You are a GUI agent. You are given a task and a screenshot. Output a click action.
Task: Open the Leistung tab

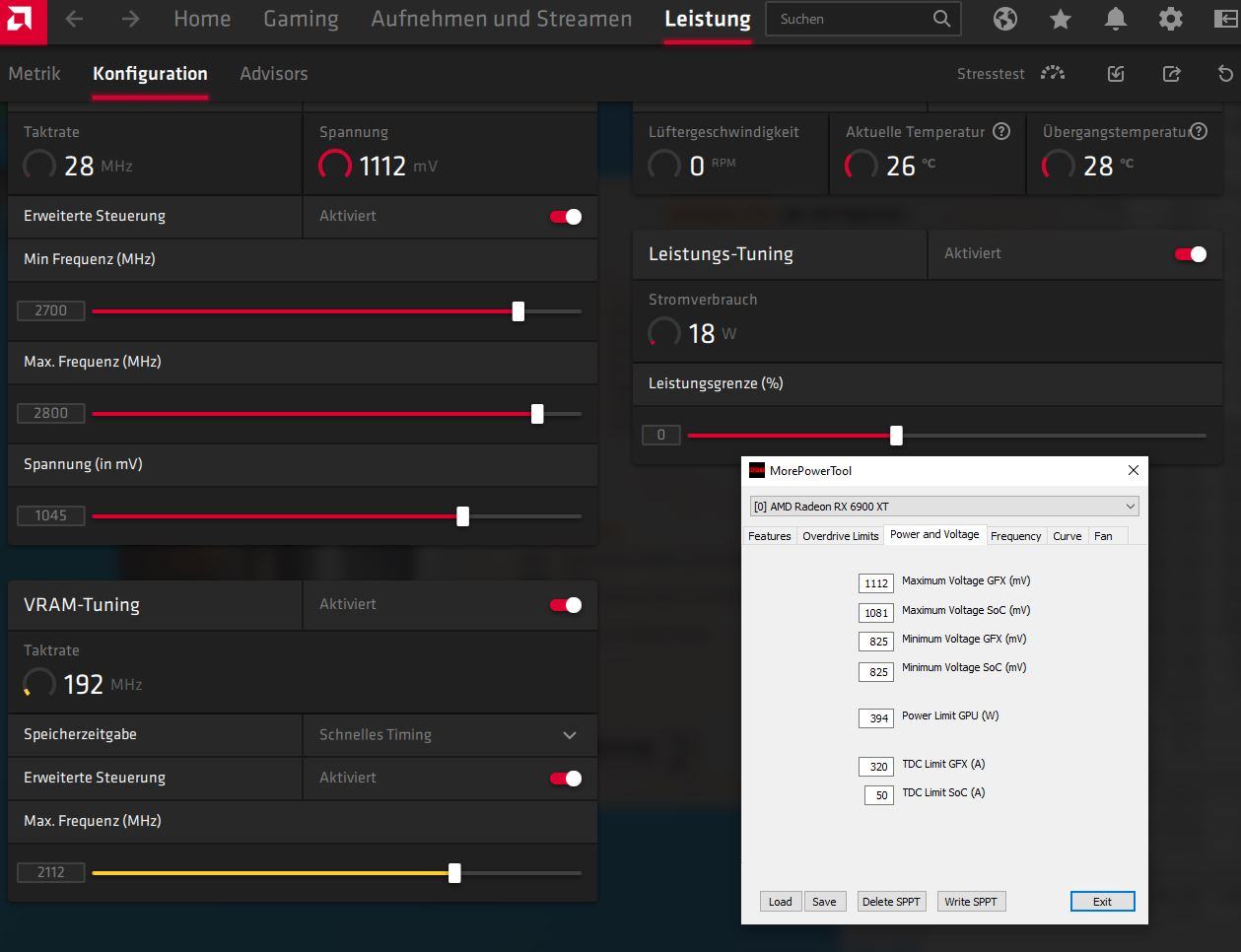tap(708, 19)
